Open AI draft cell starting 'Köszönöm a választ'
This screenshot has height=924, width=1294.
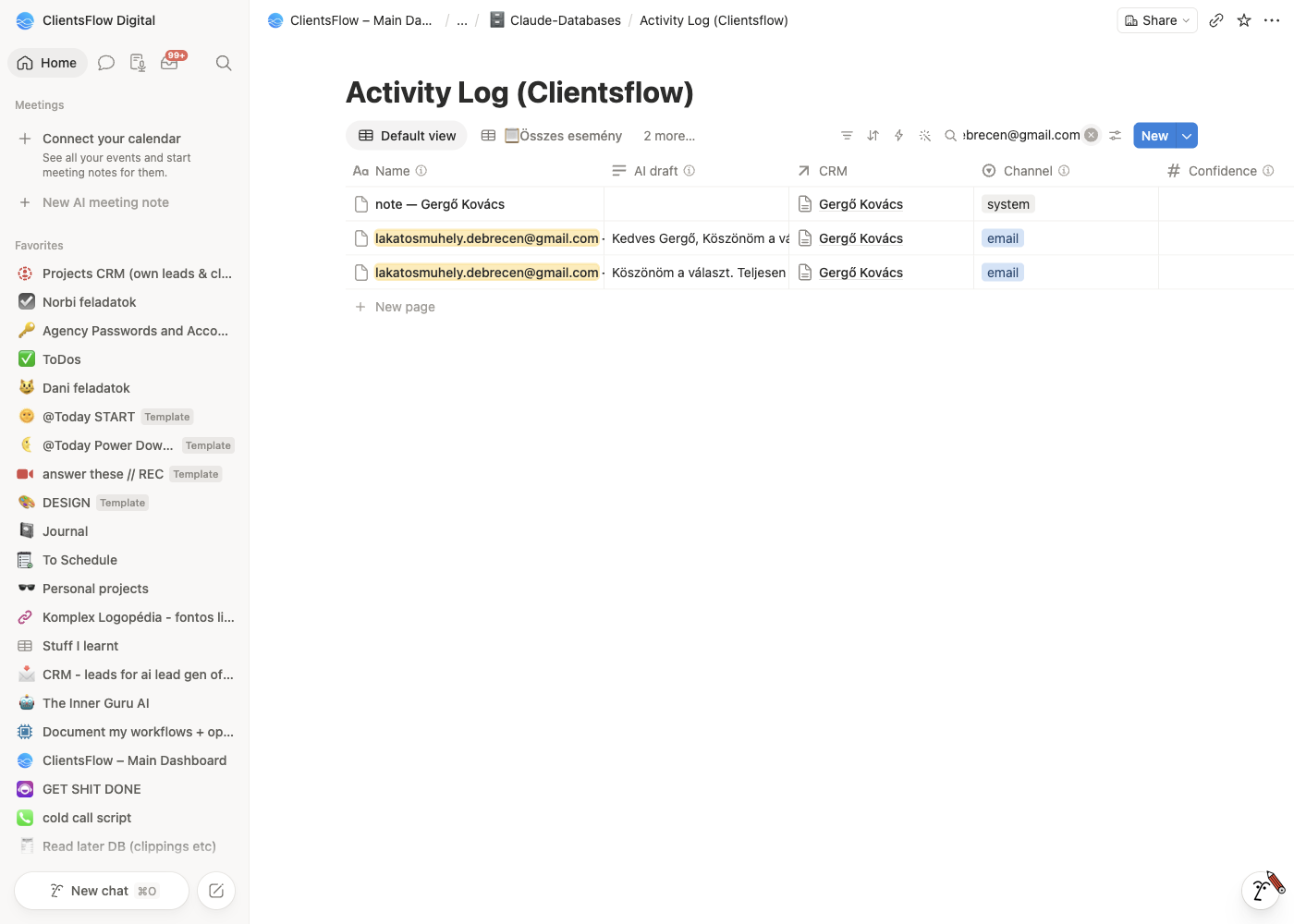coord(697,273)
